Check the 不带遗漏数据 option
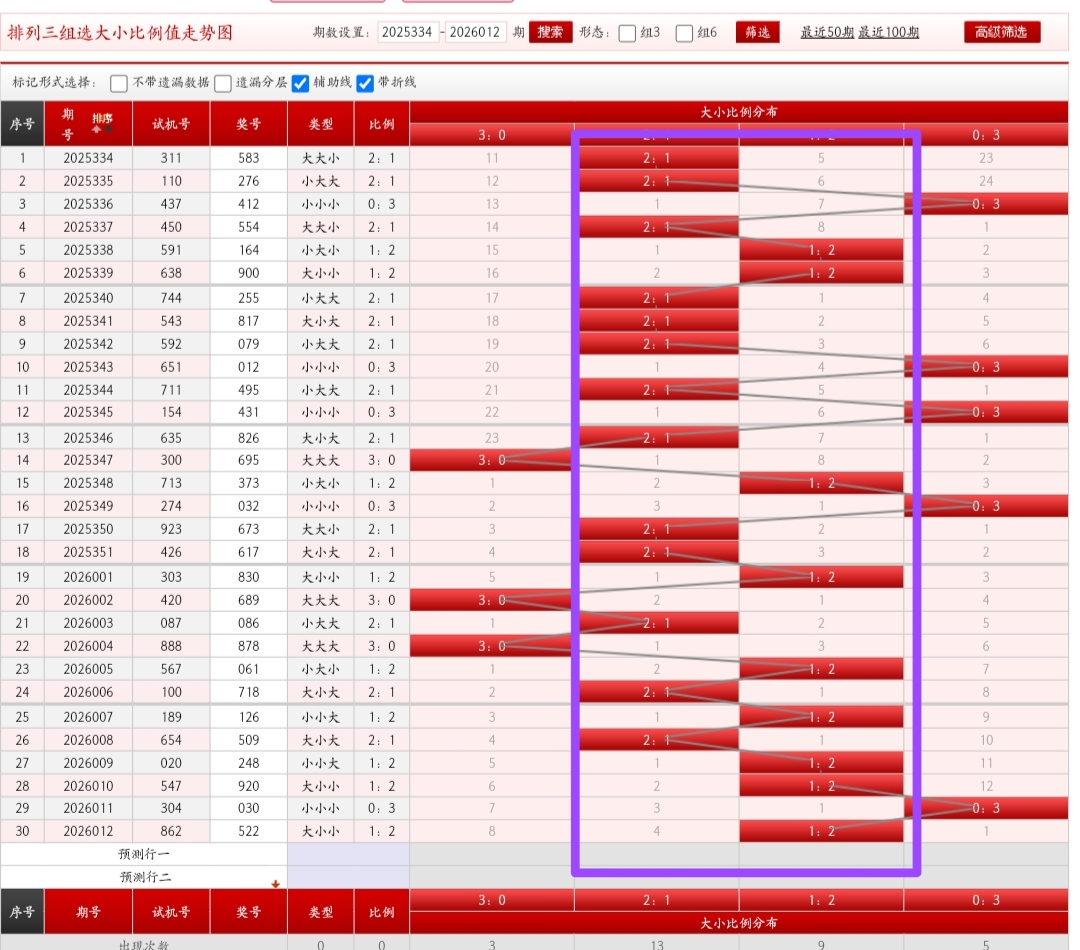1080x950 pixels. [x=119, y=83]
